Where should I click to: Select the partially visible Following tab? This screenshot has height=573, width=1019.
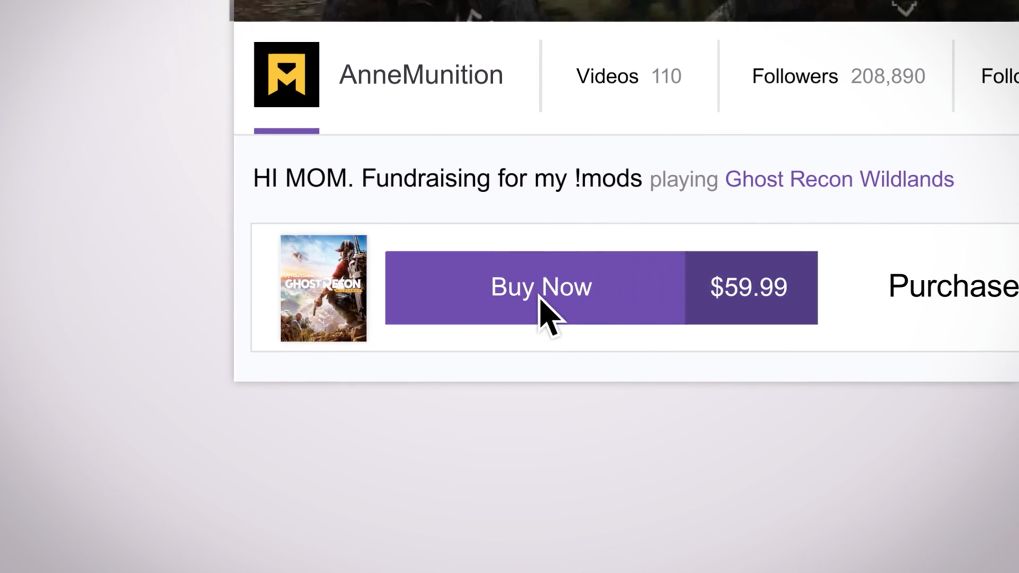click(x=999, y=76)
